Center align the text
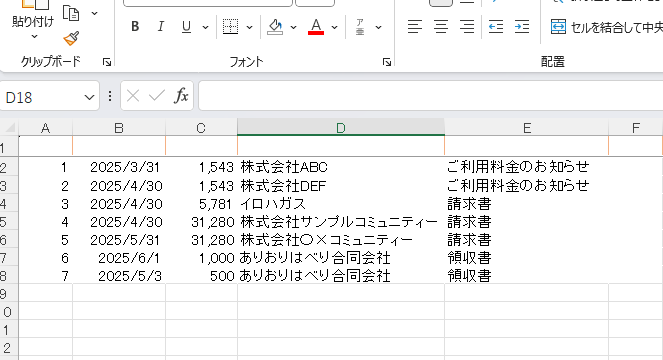The width and height of the screenshot is (663, 360). pos(441,27)
